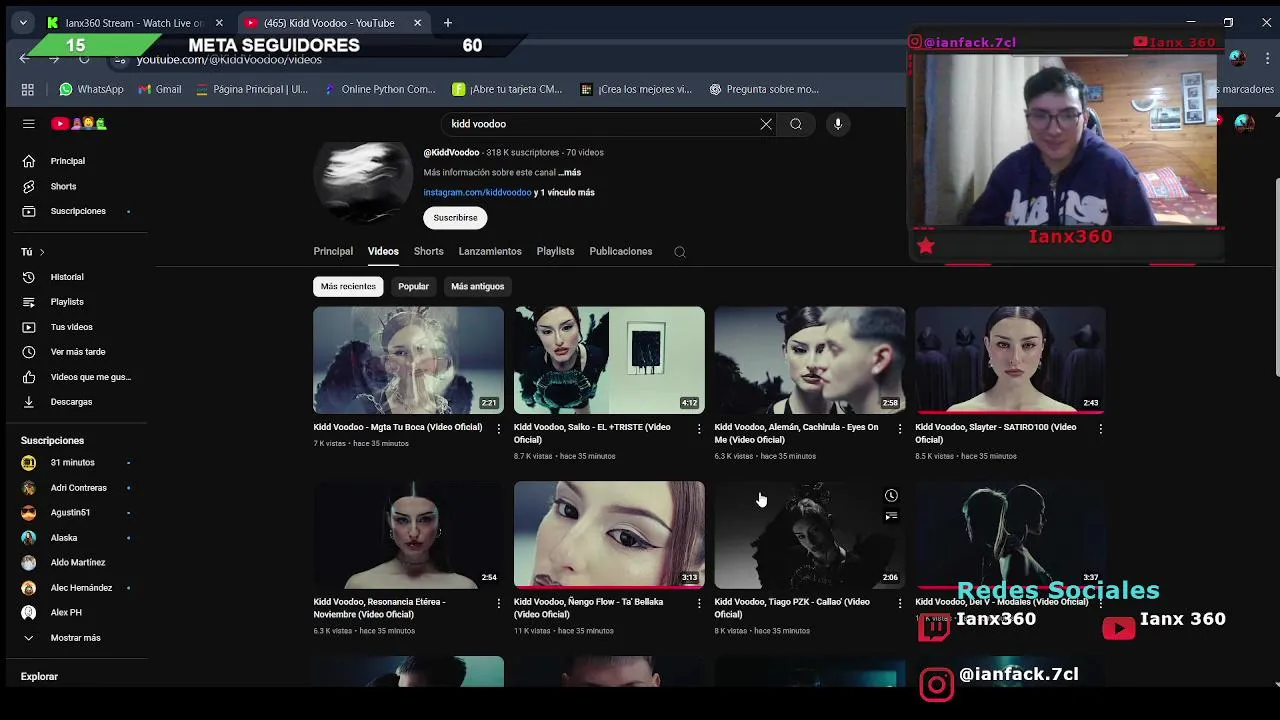Add Callao' video to queue via thumbnail icon
The height and width of the screenshot is (720, 1280).
click(x=891, y=516)
